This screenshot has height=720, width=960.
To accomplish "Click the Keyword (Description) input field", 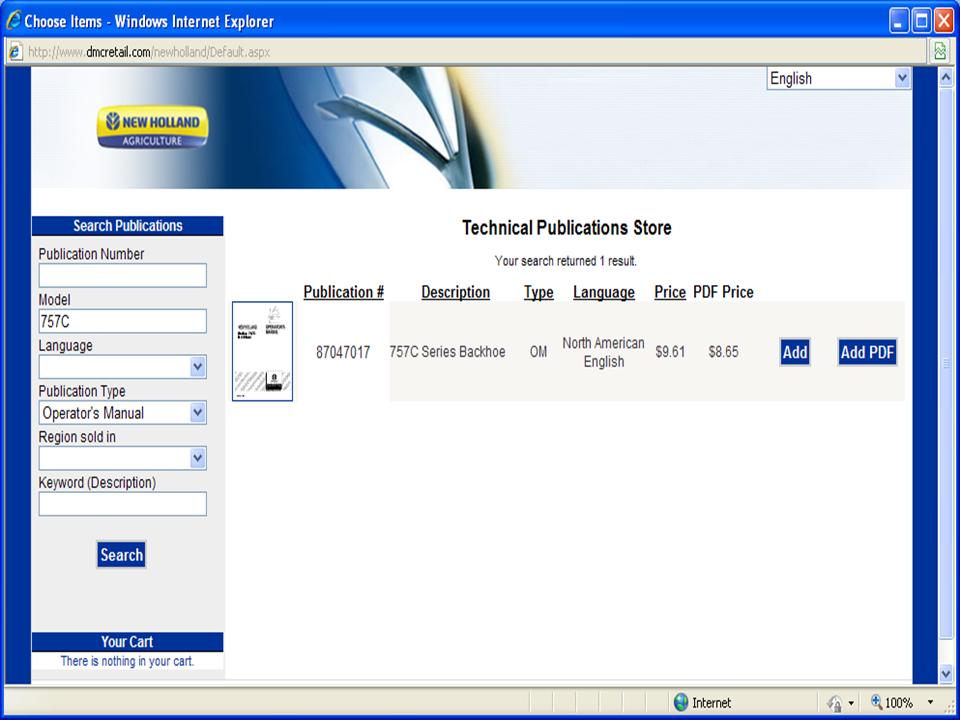I will (122, 504).
